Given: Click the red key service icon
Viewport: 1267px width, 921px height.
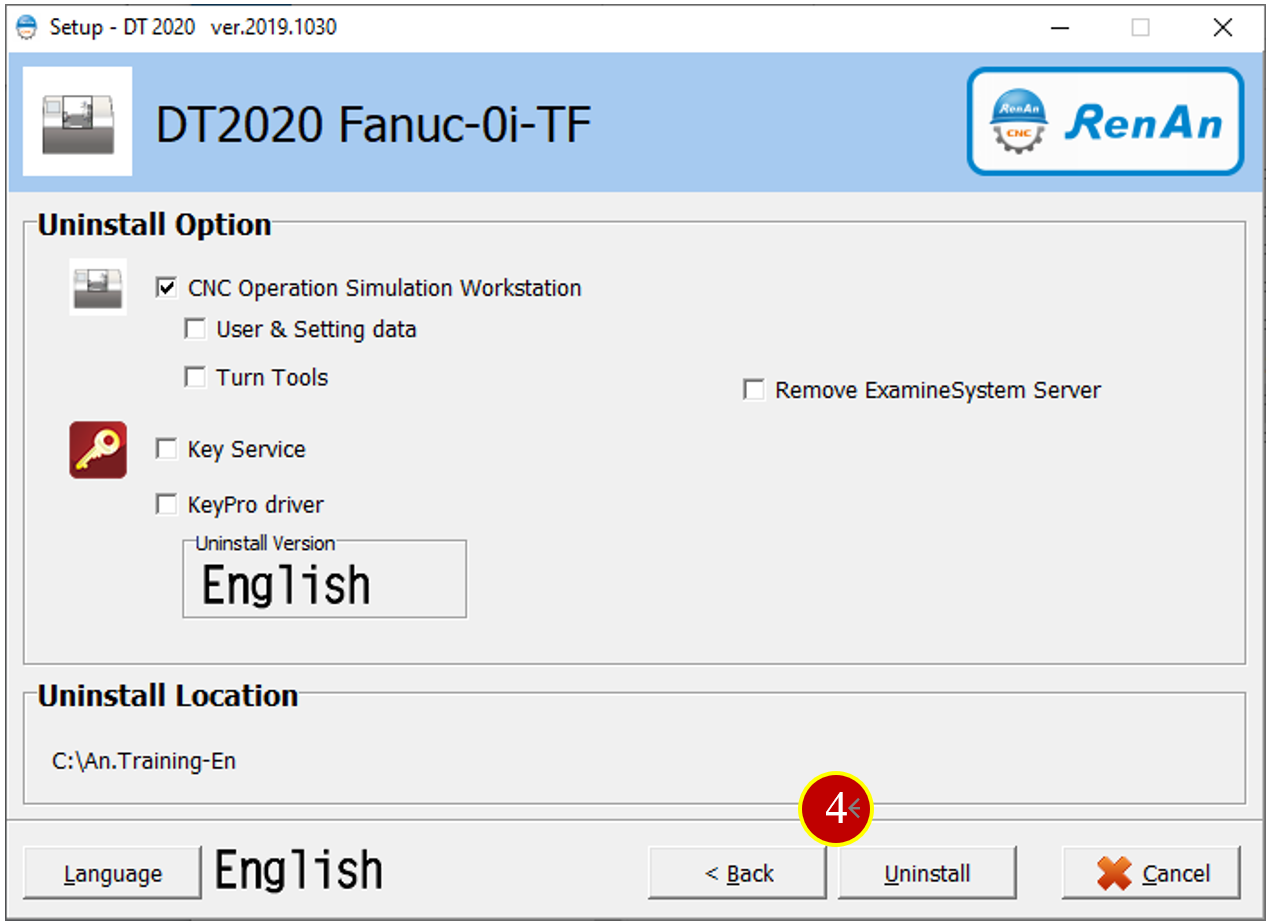Looking at the screenshot, I should [x=98, y=449].
